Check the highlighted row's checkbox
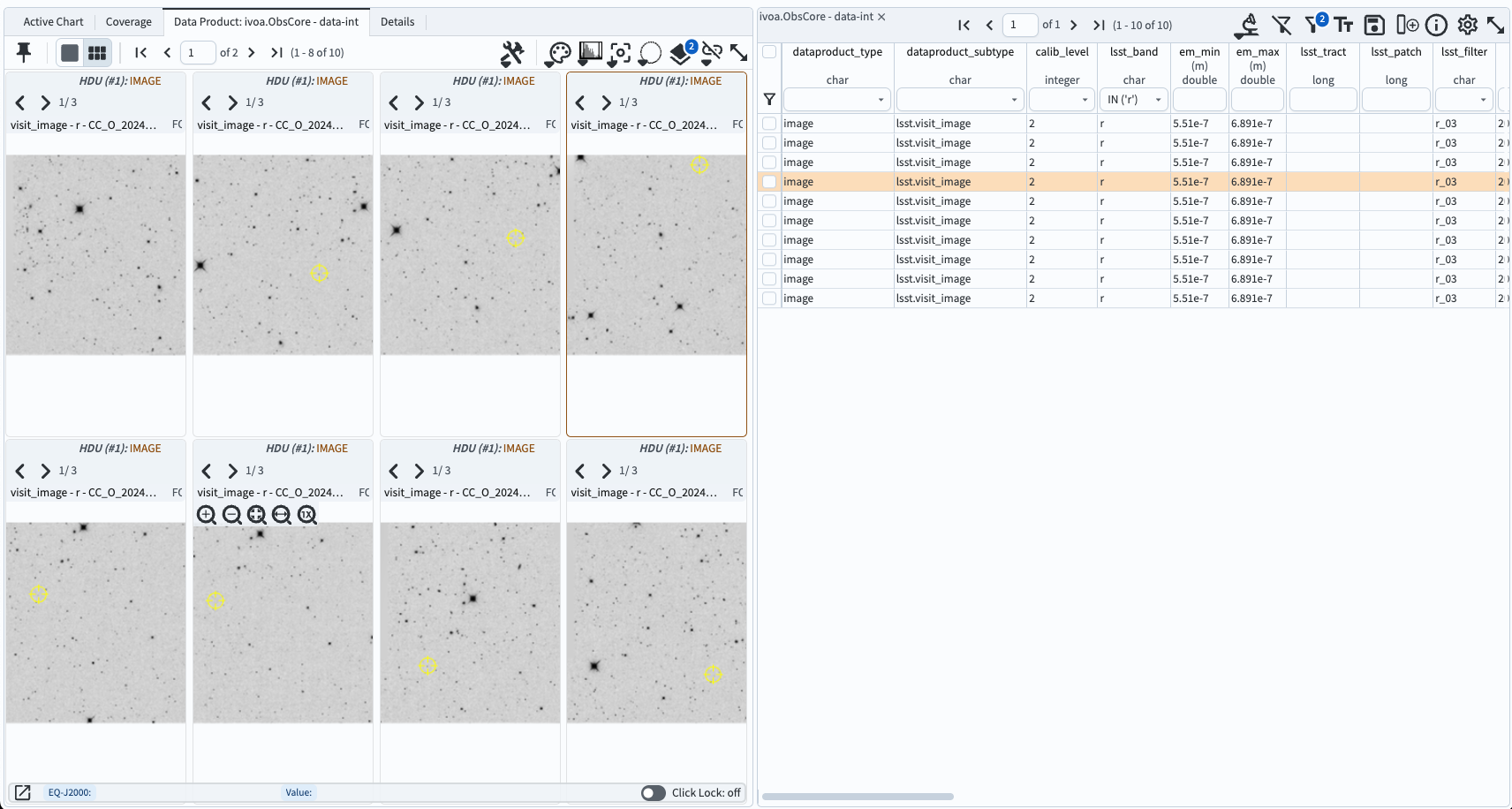 click(768, 181)
